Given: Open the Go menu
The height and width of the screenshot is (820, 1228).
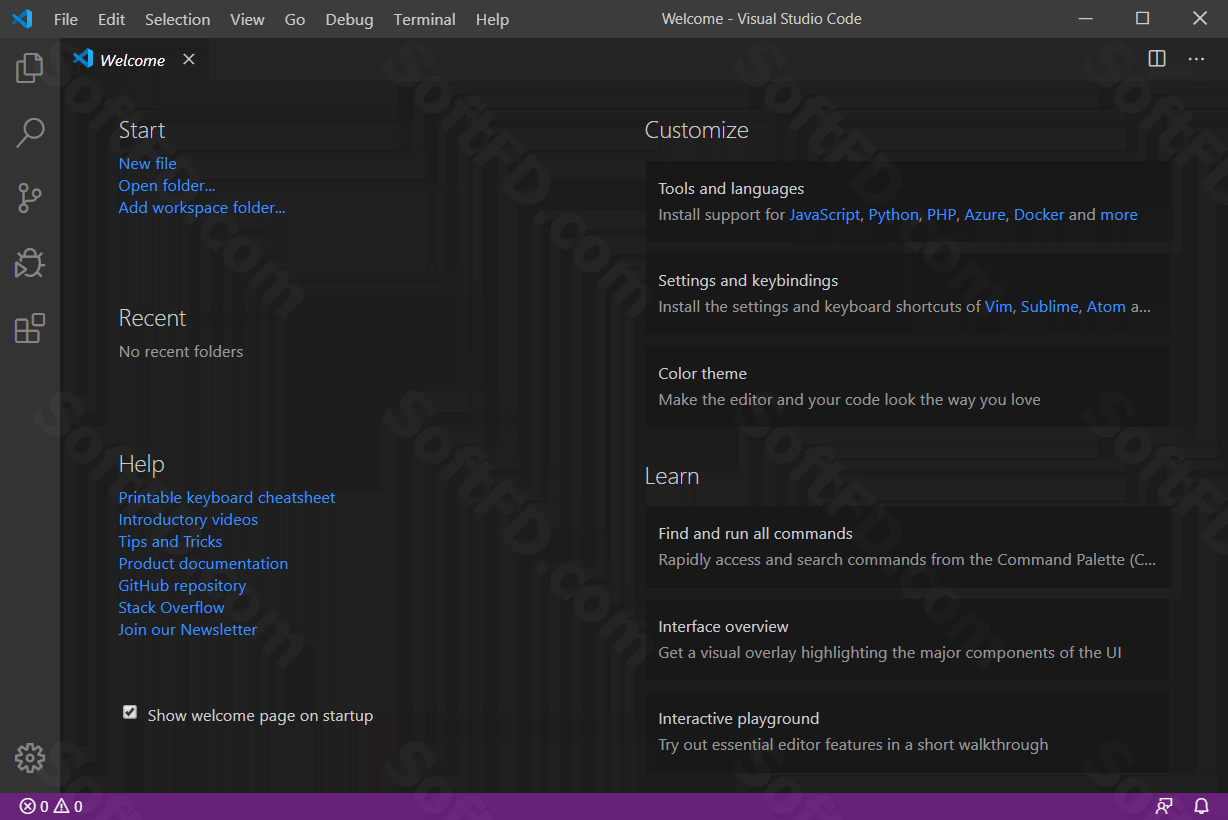Looking at the screenshot, I should [x=295, y=19].
